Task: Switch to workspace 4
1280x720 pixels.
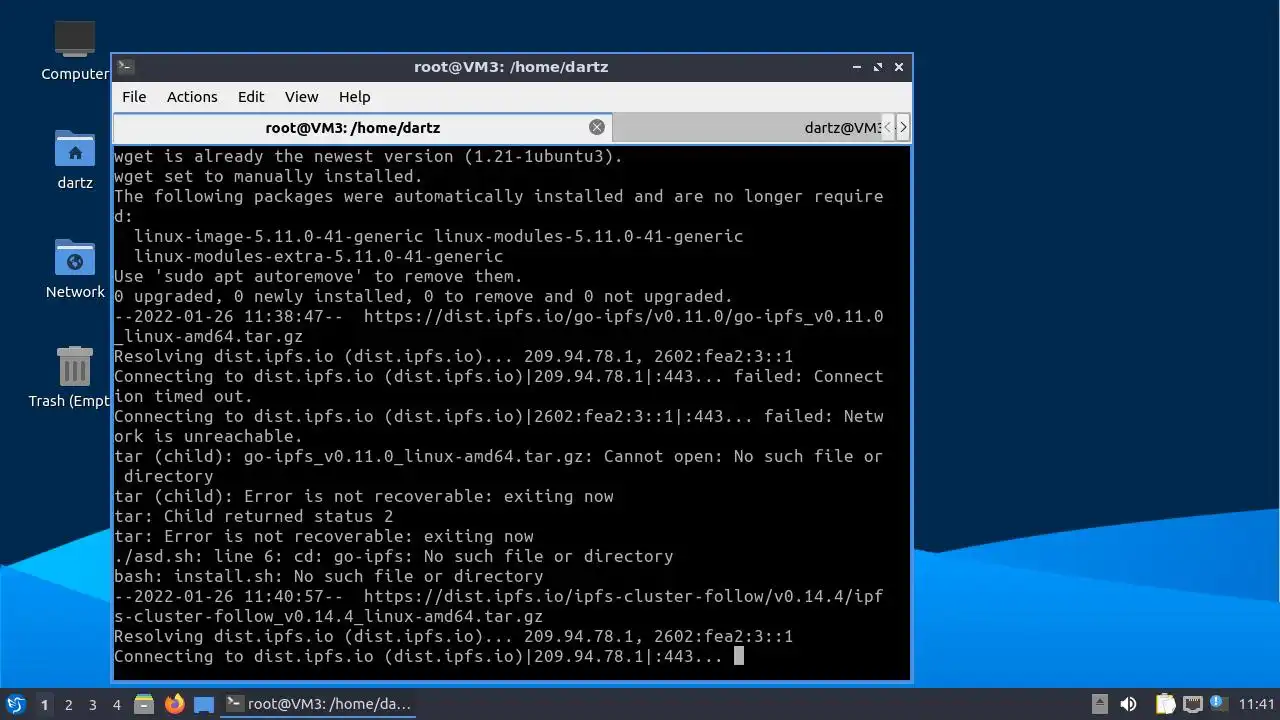Action: [117, 705]
